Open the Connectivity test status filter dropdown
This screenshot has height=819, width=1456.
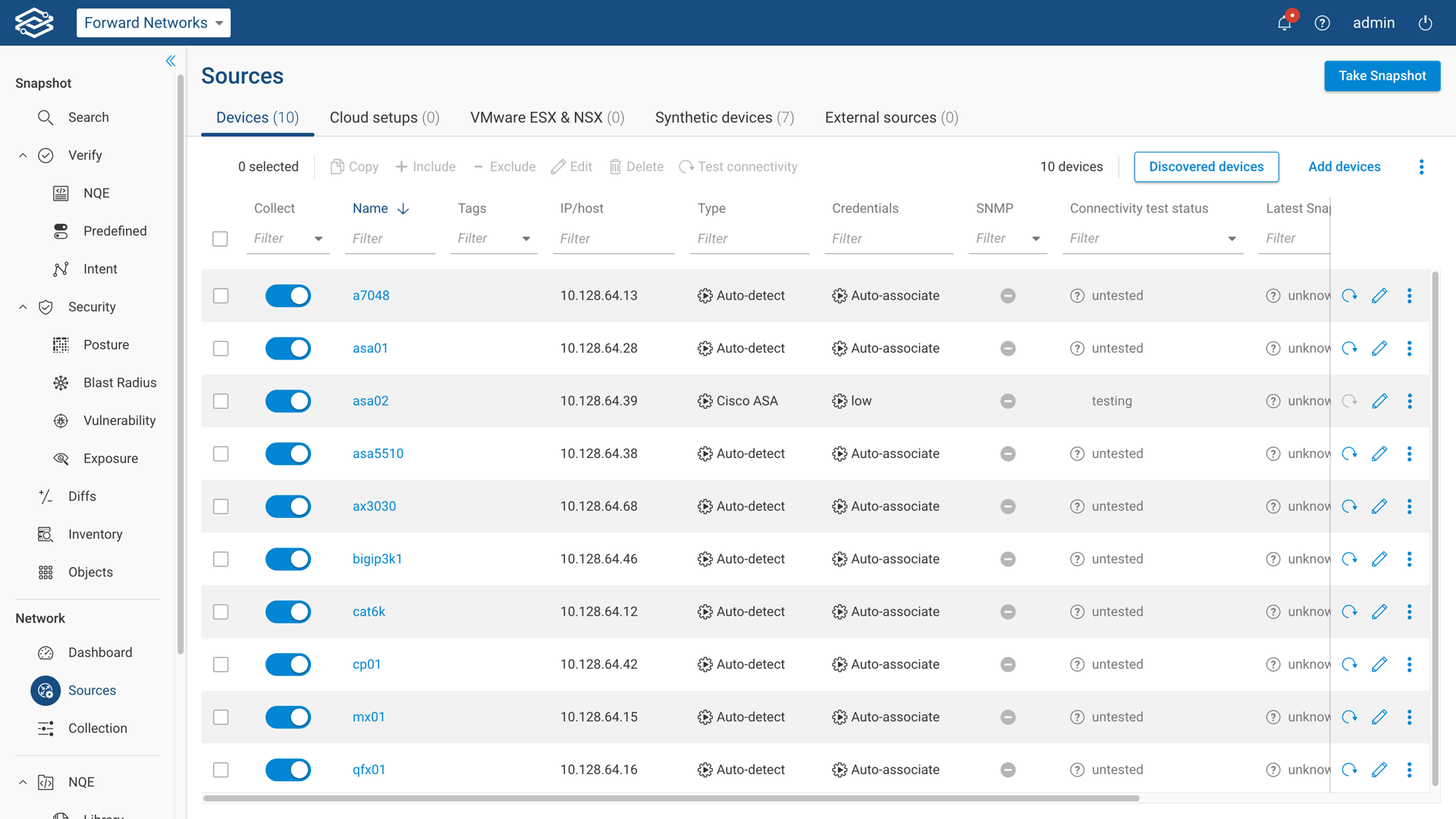tap(1232, 239)
